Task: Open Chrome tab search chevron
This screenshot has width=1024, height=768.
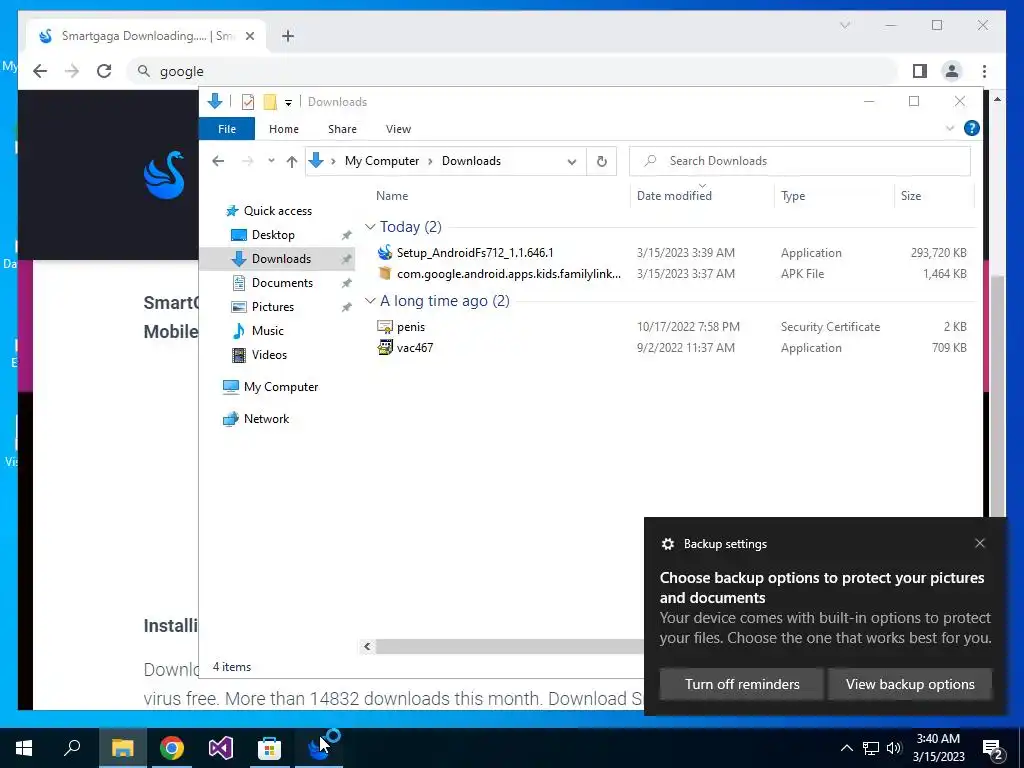Action: [844, 25]
